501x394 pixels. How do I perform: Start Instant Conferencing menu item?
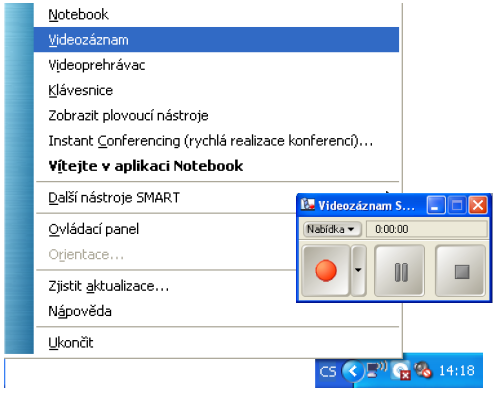(x=217, y=141)
